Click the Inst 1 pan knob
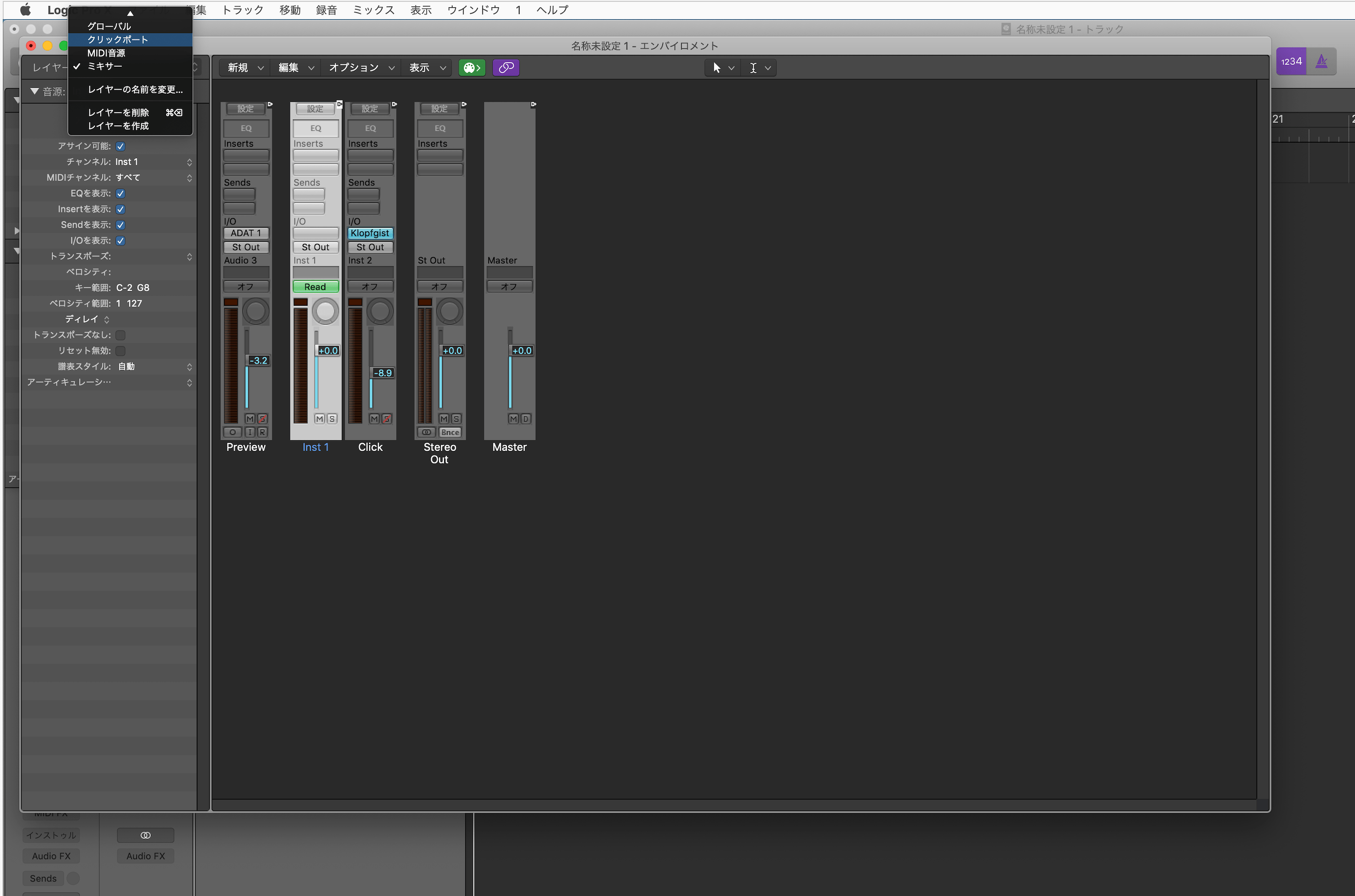This screenshot has width=1355, height=896. coord(325,311)
